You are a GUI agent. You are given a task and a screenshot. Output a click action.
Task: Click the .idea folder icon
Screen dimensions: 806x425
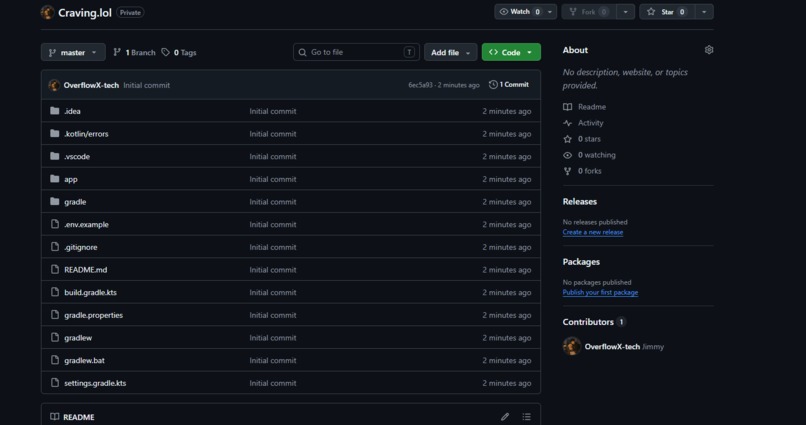point(55,111)
